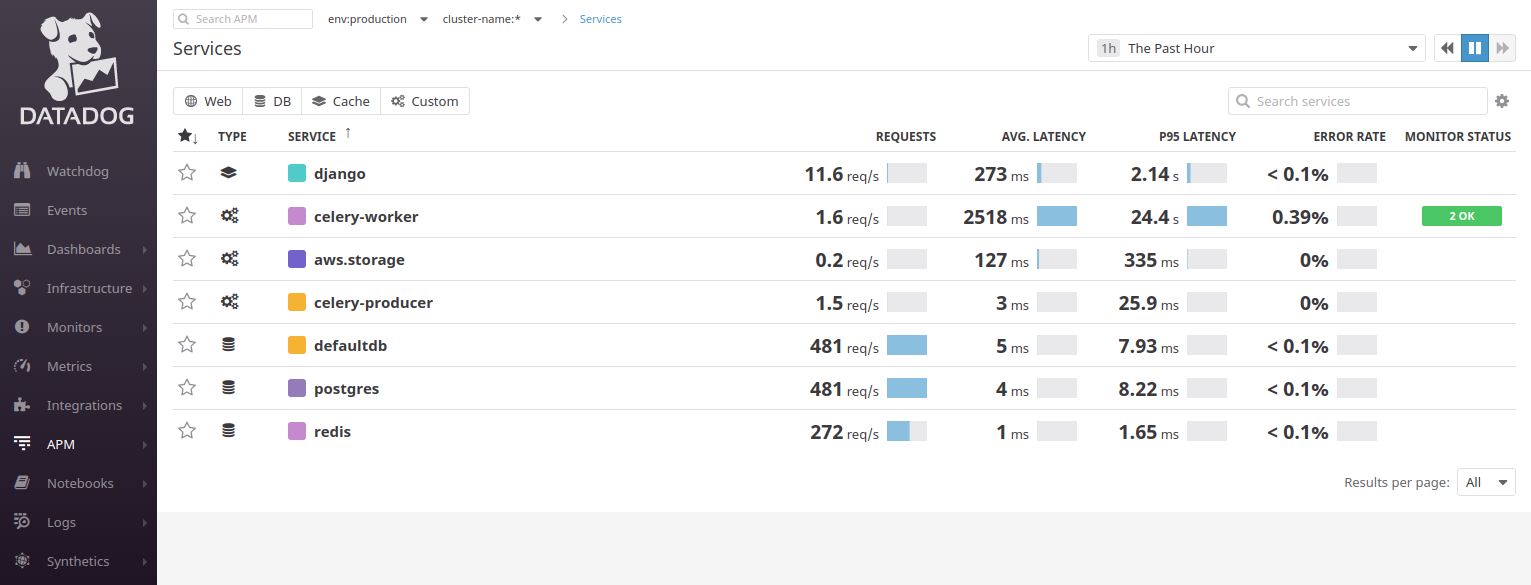Open Watchdog binoculars icon in sidebar
Screen dimensions: 1531x585
[x=22, y=171]
